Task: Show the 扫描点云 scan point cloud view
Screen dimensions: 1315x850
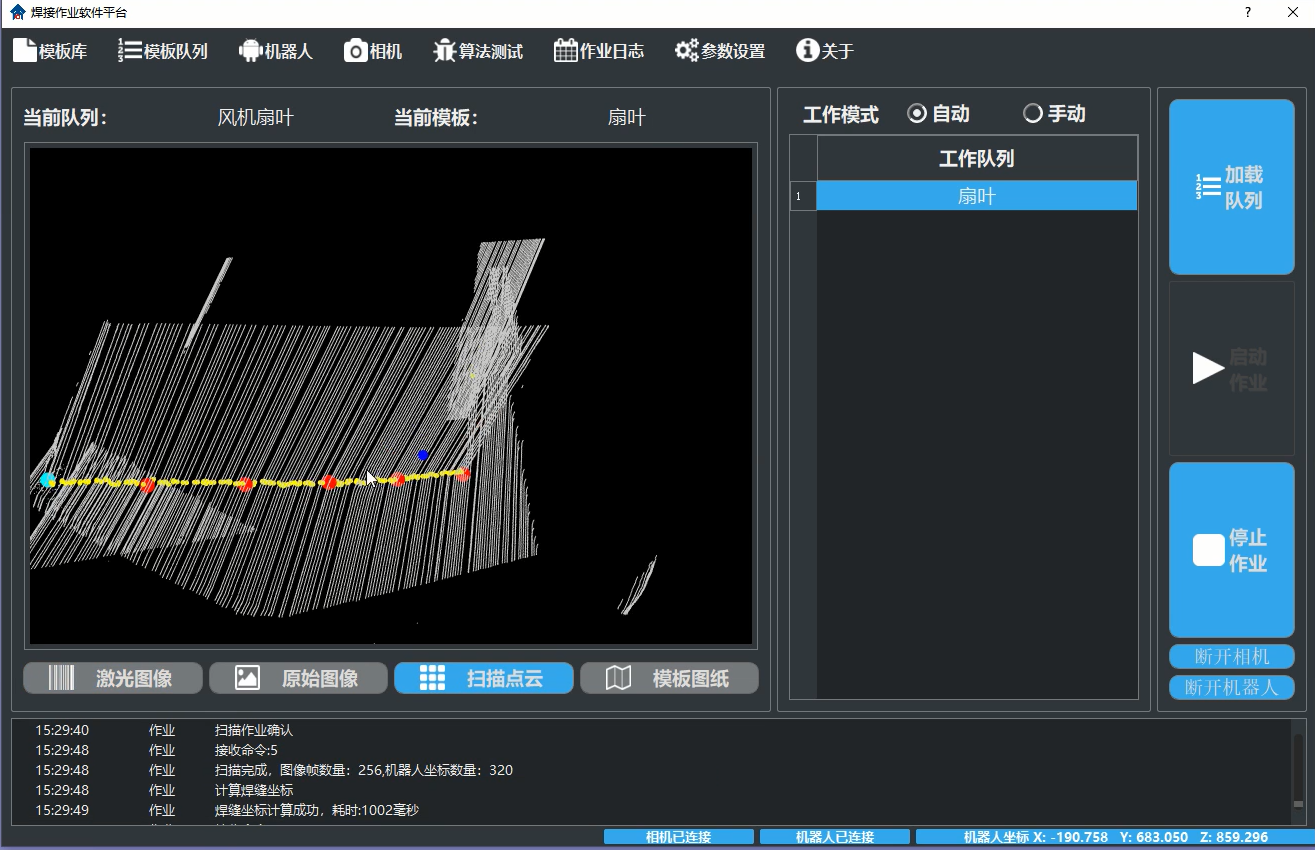Action: click(484, 678)
